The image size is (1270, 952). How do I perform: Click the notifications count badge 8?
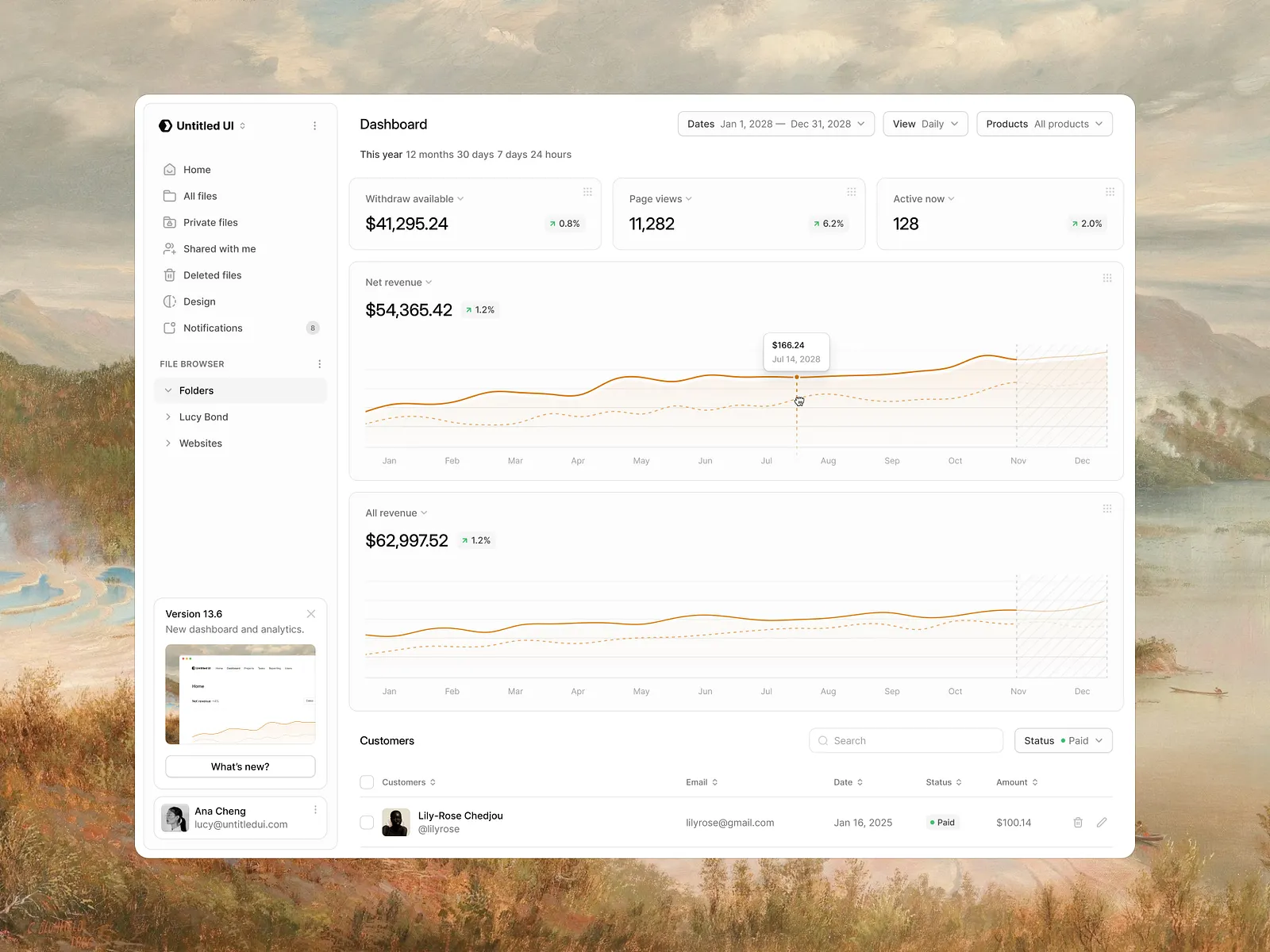[x=313, y=328]
